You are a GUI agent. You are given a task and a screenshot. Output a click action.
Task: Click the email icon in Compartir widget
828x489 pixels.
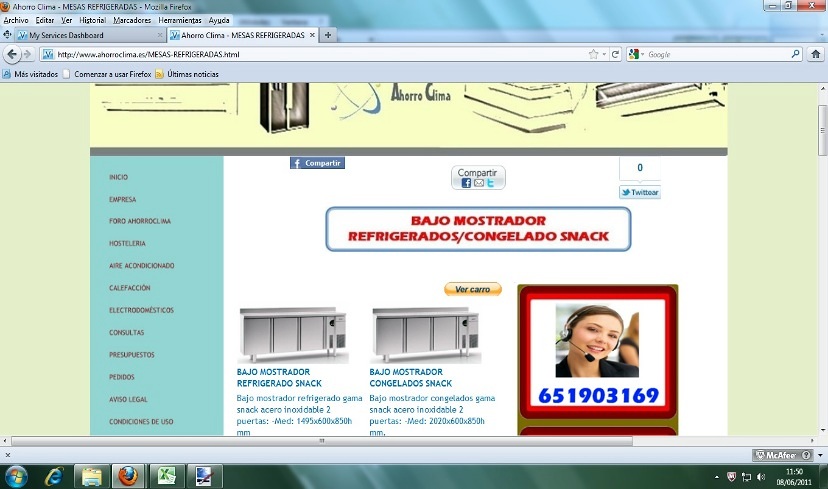click(479, 183)
